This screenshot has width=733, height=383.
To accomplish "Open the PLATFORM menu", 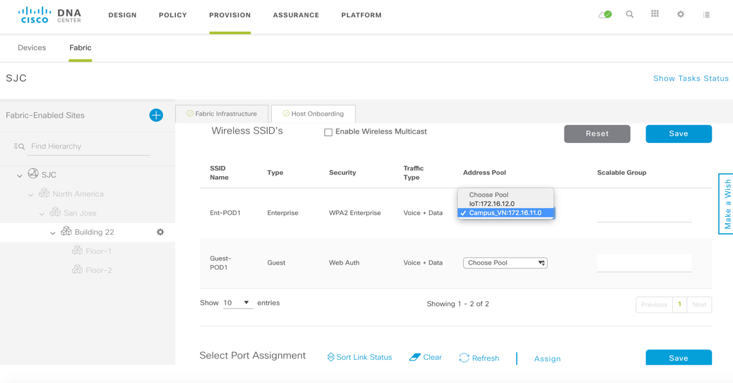I will 361,15.
